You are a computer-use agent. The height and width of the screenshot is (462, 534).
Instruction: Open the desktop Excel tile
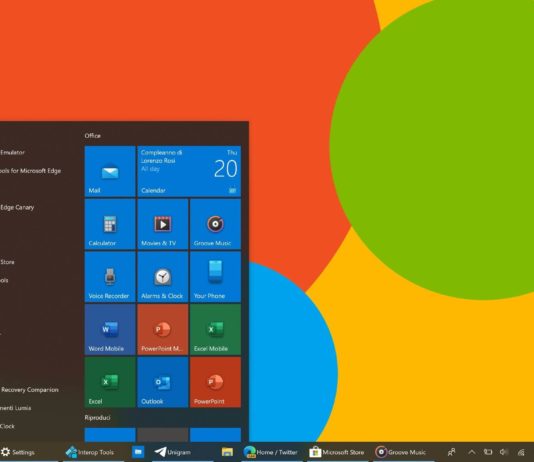tap(110, 382)
